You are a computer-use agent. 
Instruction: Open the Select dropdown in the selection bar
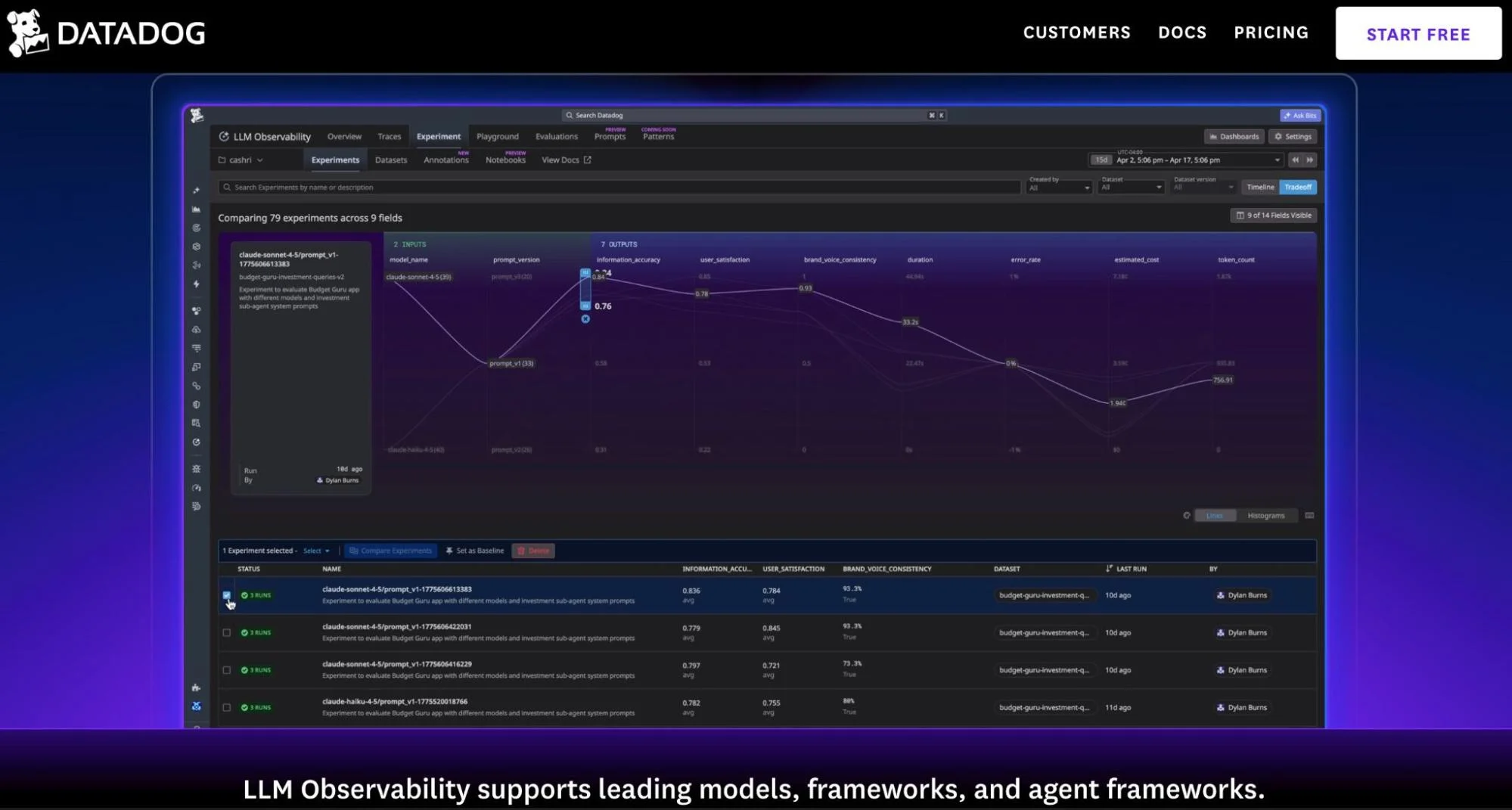[316, 551]
